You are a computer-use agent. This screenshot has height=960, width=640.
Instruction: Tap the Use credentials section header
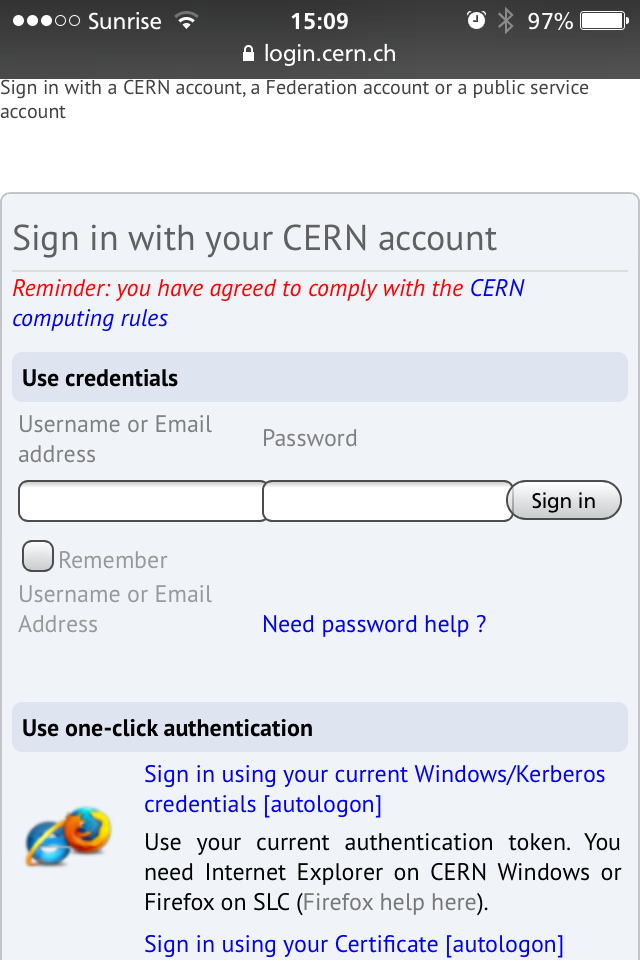320,377
